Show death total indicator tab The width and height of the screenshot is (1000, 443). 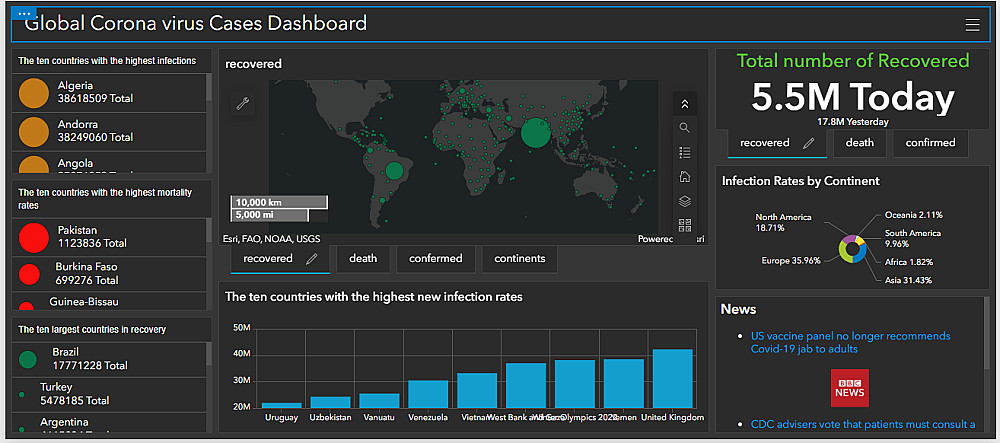(860, 143)
